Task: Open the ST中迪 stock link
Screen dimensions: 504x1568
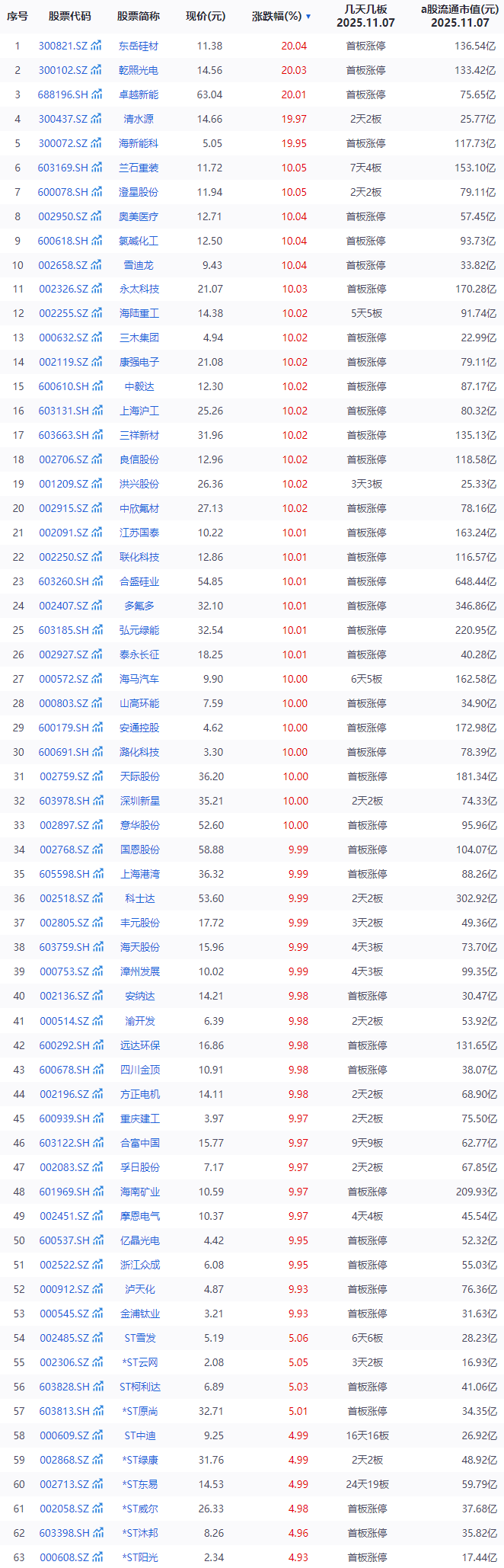Action: pyautogui.click(x=139, y=1435)
